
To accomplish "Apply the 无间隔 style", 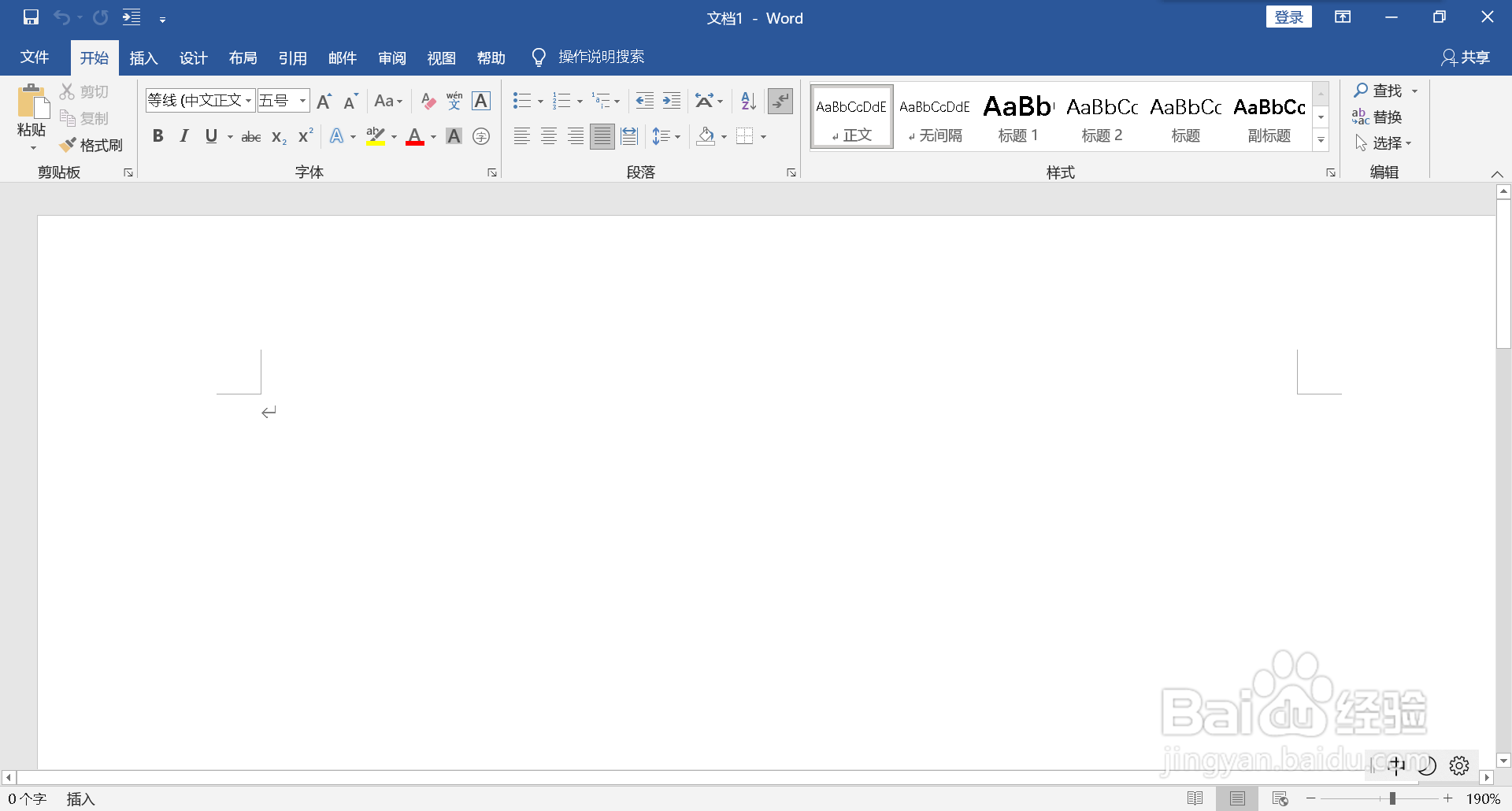I will pyautogui.click(x=935, y=117).
